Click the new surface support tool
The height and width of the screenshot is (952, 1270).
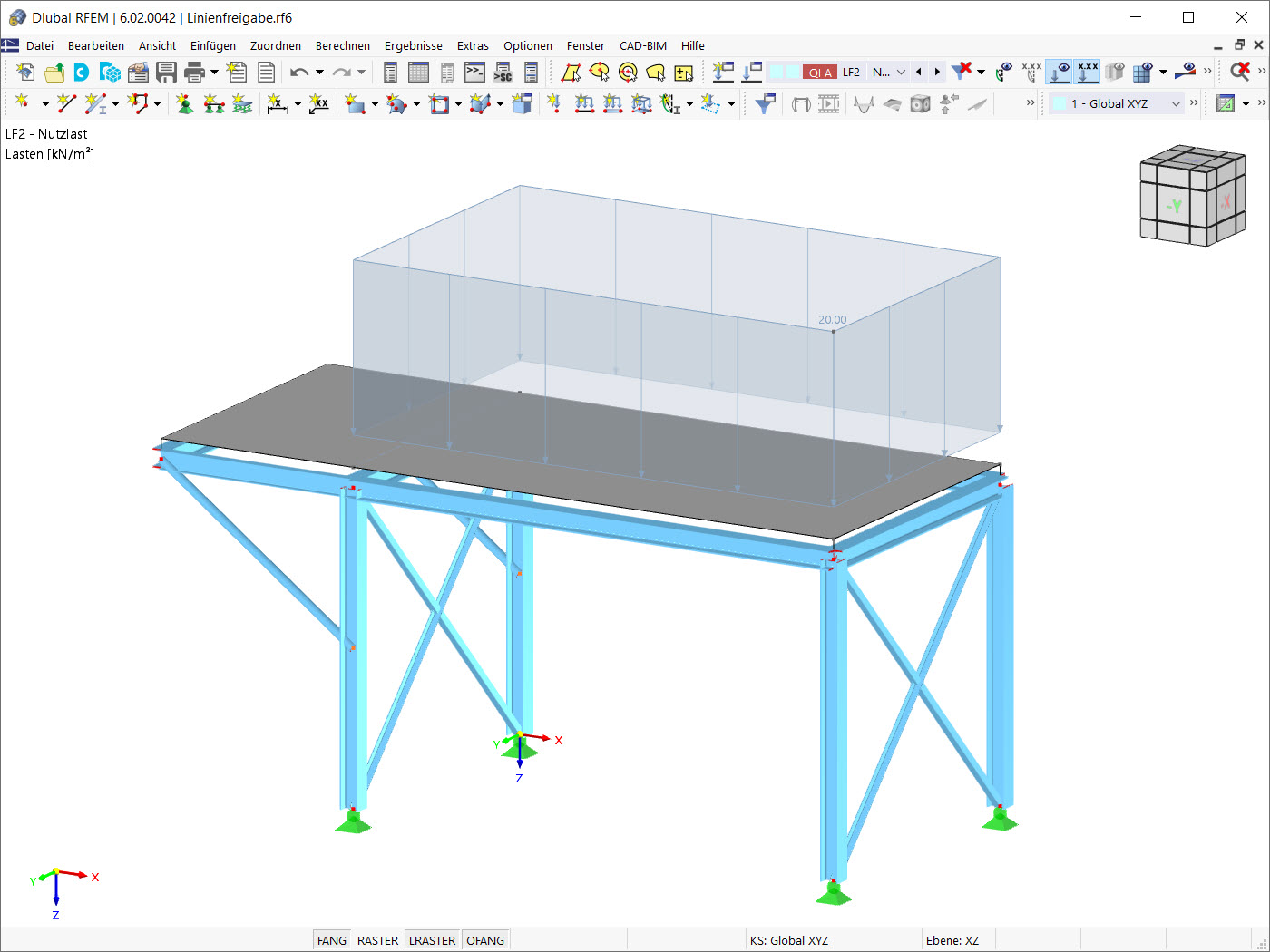[242, 103]
